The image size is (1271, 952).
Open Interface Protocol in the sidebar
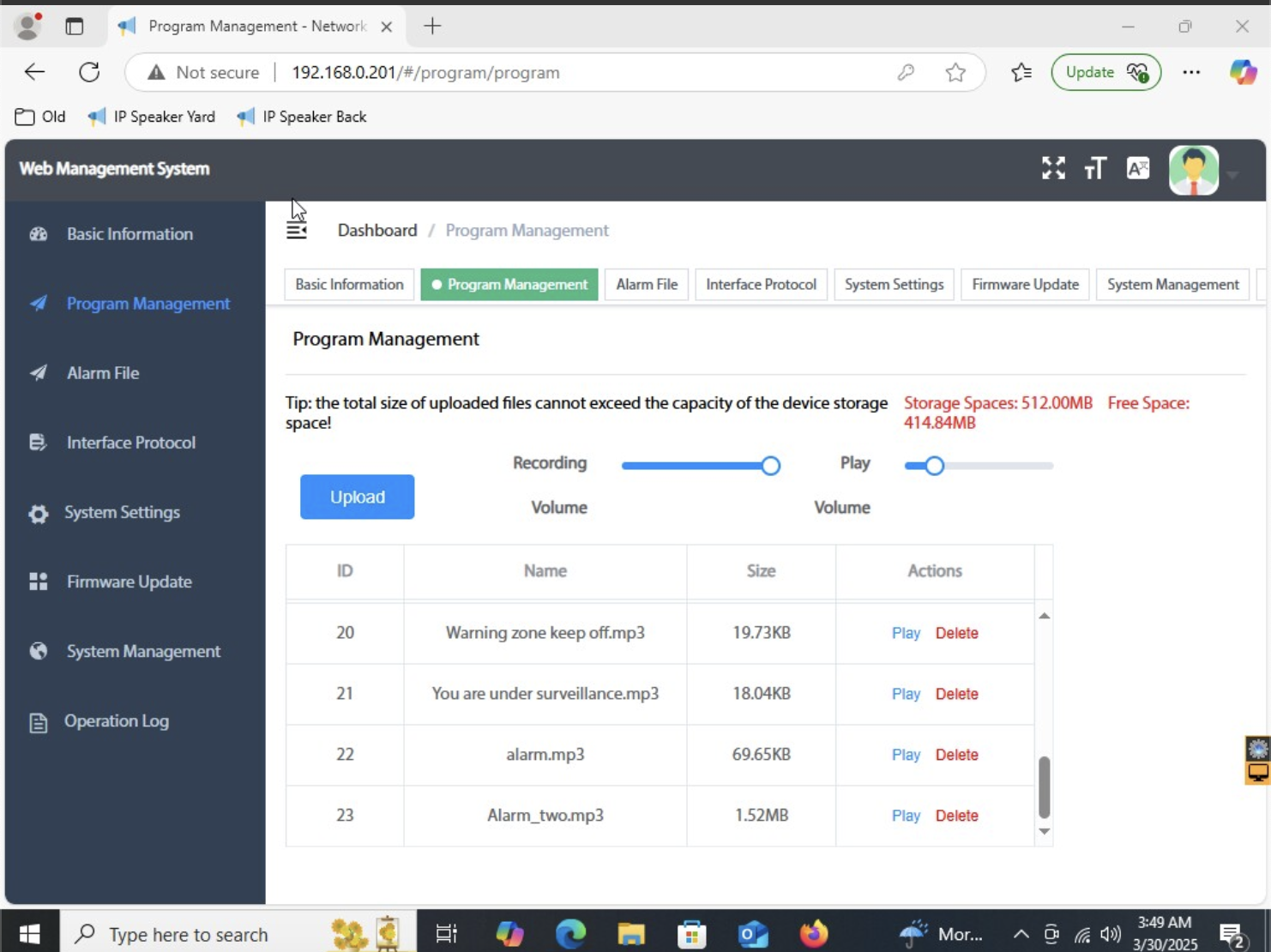(130, 443)
